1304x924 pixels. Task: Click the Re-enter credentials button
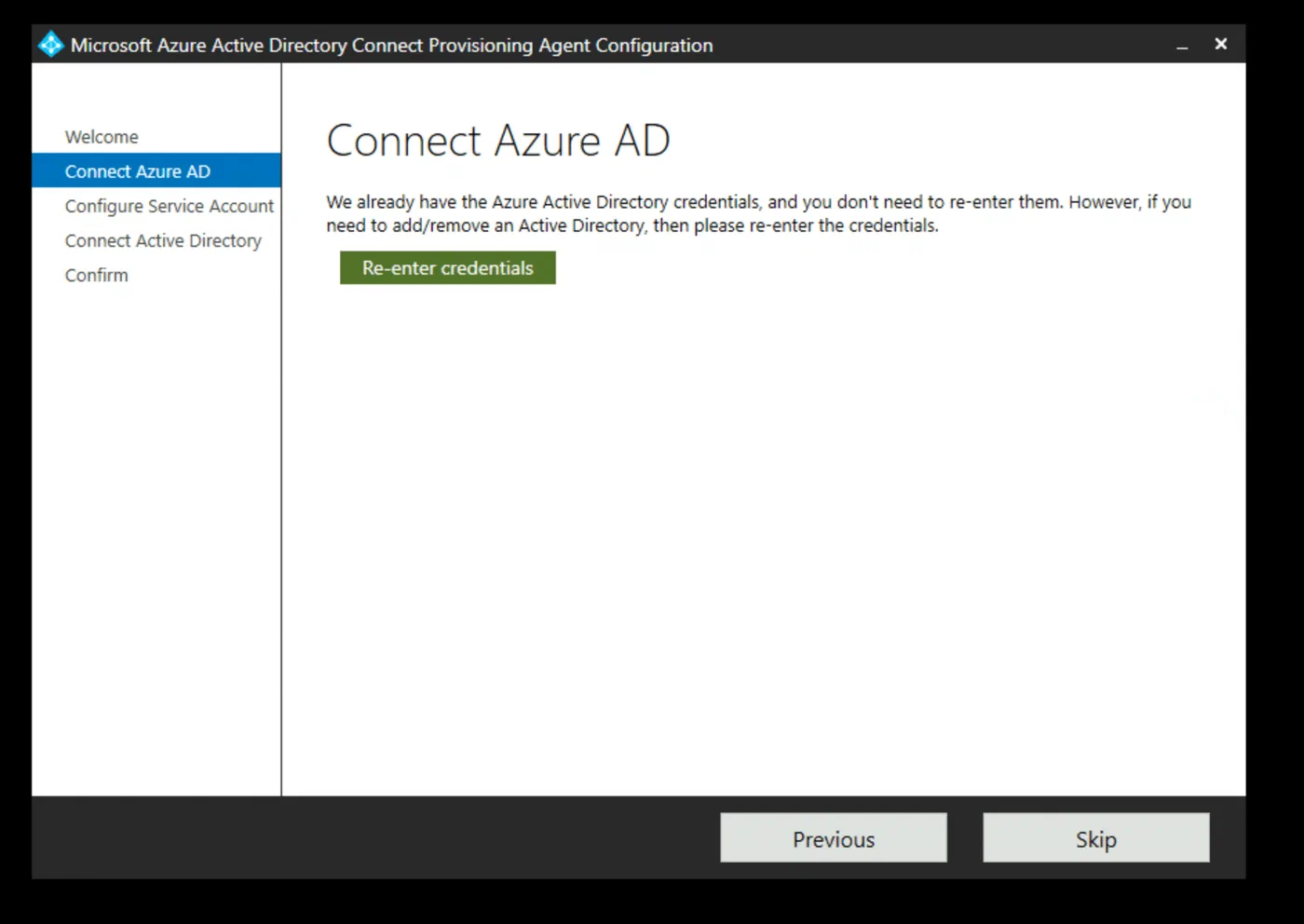[448, 268]
